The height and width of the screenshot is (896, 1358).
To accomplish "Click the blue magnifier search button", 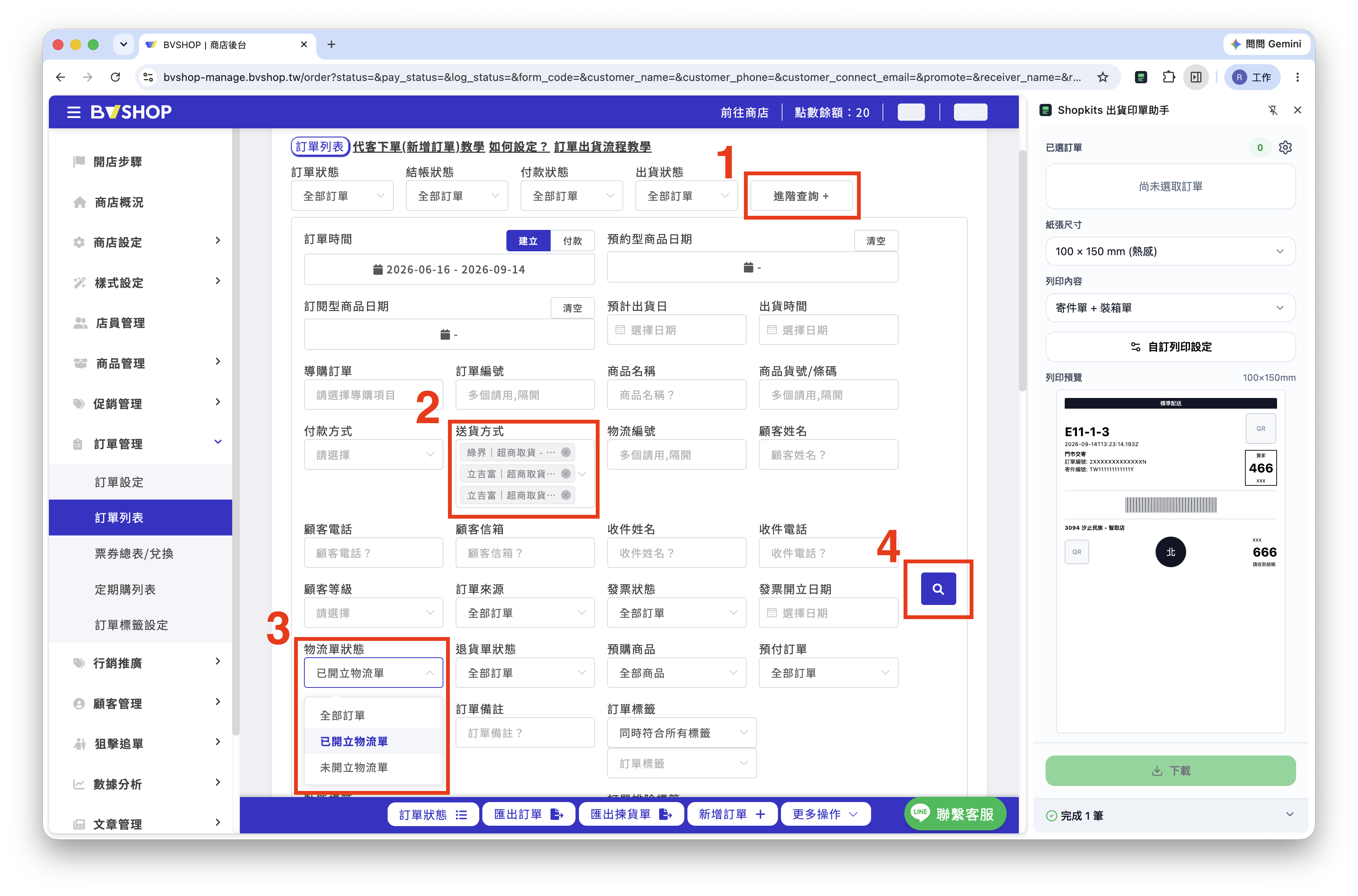I will click(x=938, y=589).
